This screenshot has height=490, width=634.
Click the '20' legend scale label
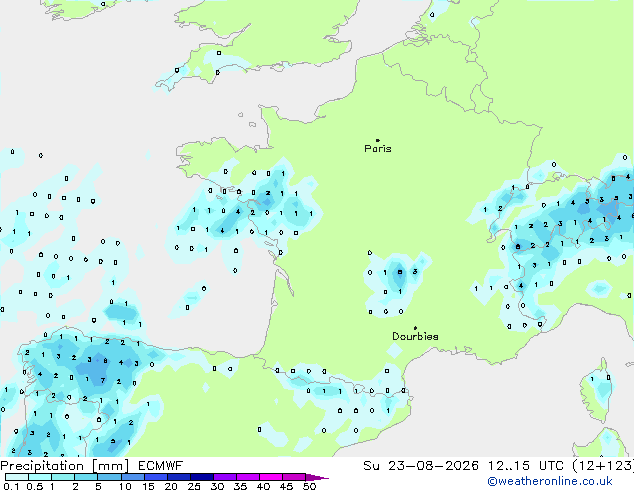point(171,486)
